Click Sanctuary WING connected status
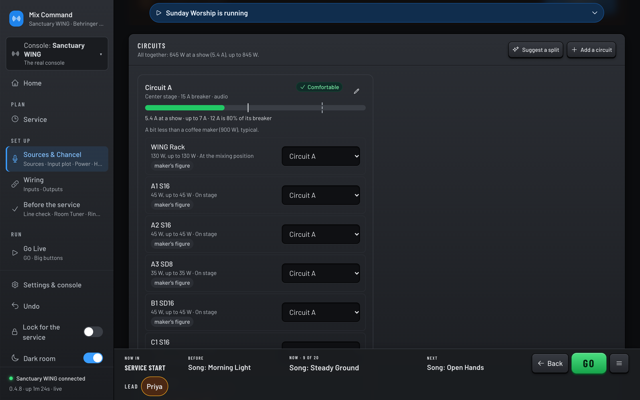640x400 pixels. point(51,379)
